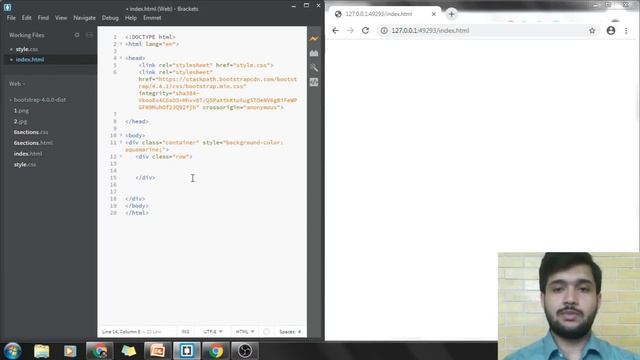The image size is (640, 360).
Task: Open Working Files settings gear icon
Action: [77, 35]
